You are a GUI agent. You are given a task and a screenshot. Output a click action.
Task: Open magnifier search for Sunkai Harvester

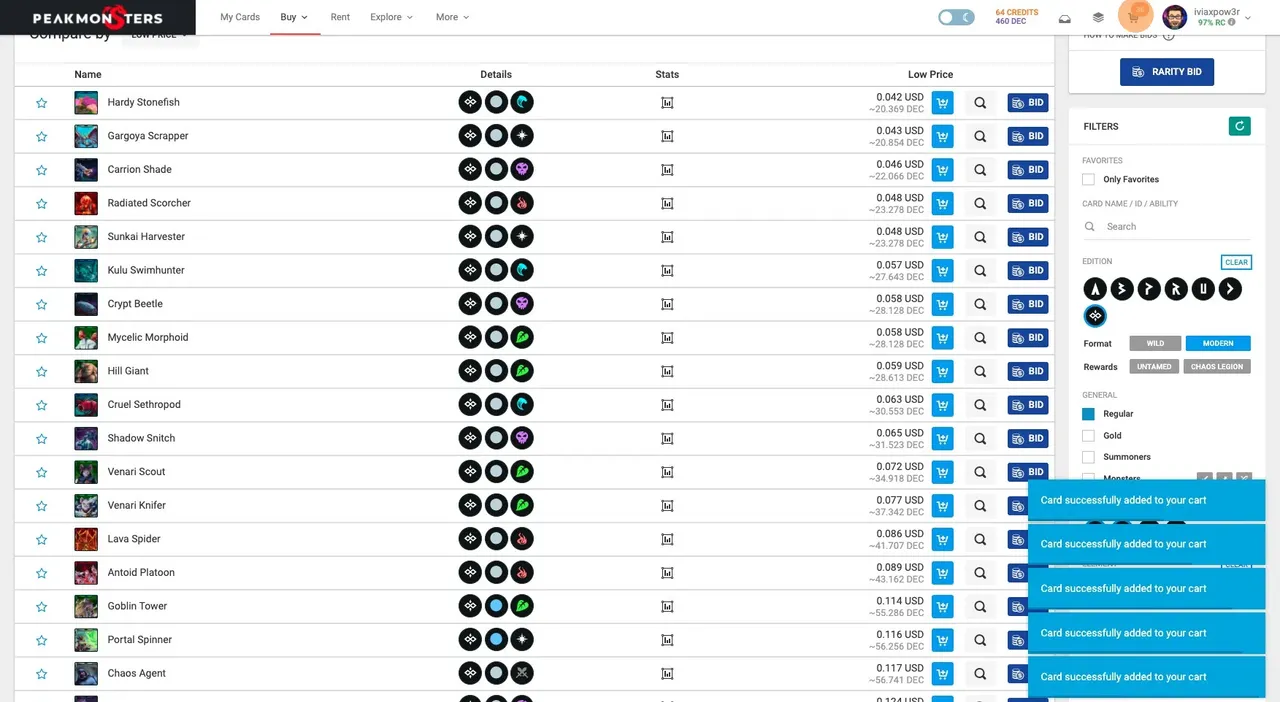[980, 237]
